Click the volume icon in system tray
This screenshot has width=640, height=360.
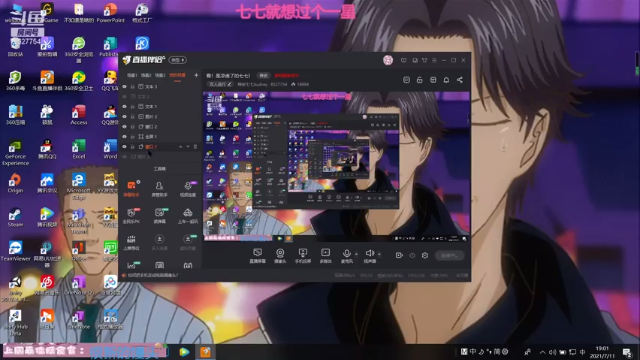pyautogui.click(x=552, y=352)
